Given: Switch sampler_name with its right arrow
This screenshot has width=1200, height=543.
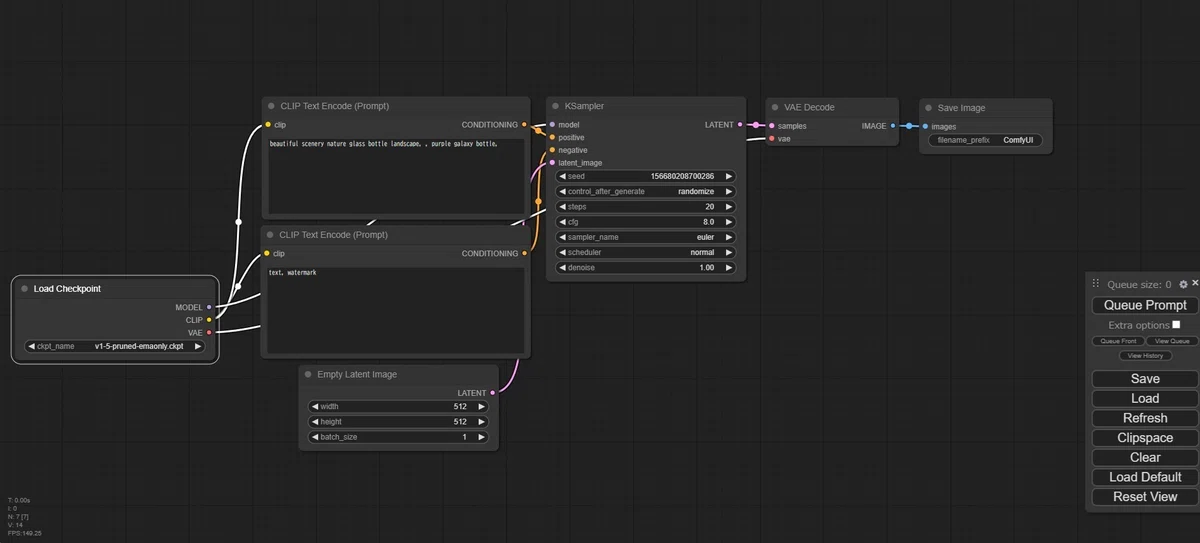Looking at the screenshot, I should pyautogui.click(x=729, y=237).
